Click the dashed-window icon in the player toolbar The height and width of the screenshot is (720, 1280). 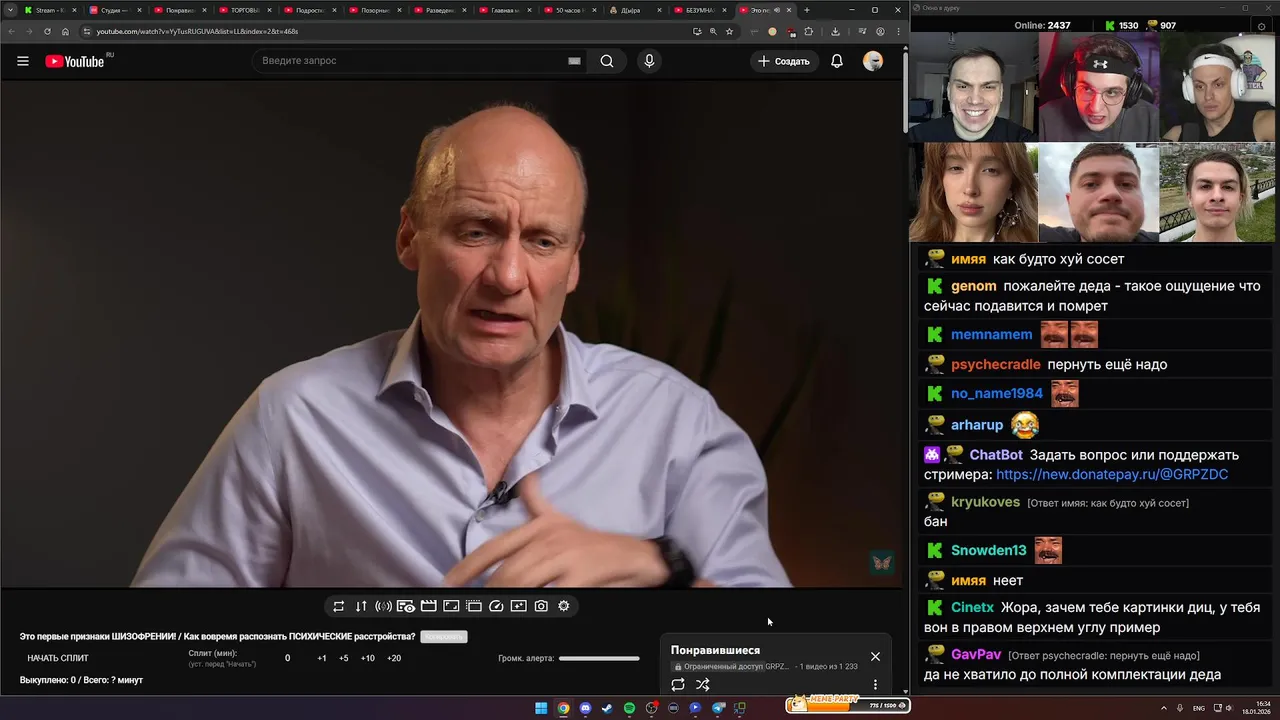click(474, 606)
